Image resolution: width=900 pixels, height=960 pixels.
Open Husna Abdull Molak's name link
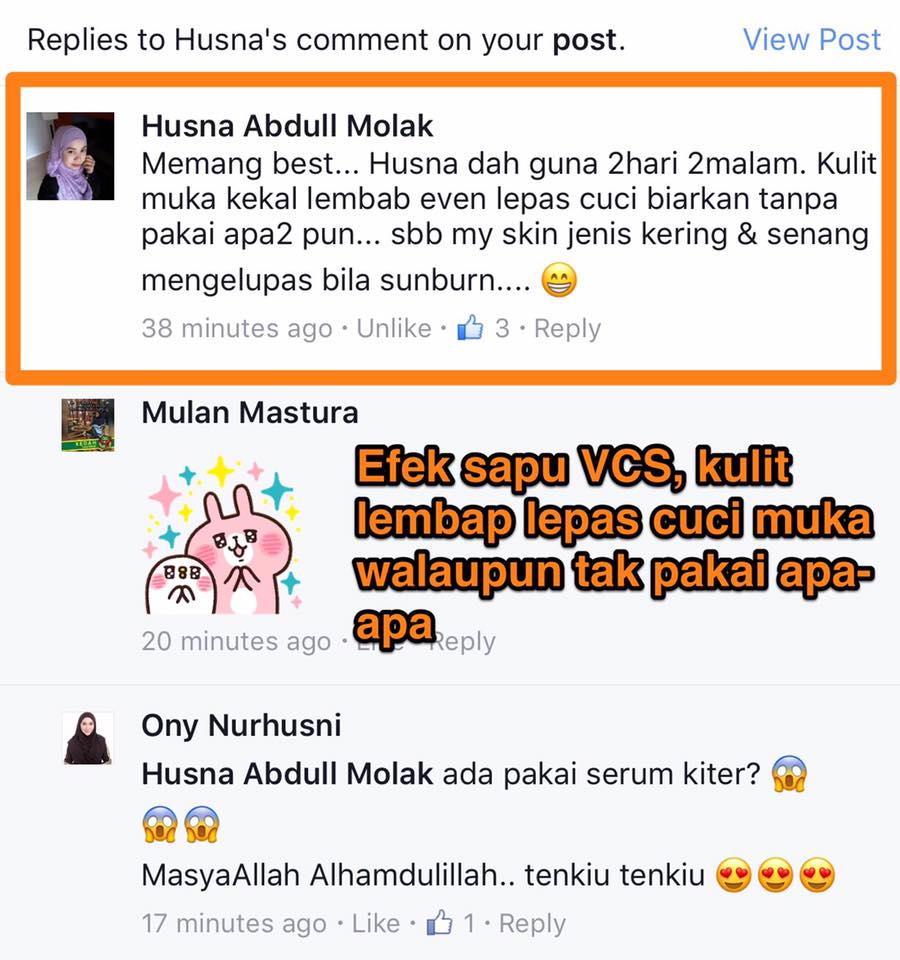point(287,126)
